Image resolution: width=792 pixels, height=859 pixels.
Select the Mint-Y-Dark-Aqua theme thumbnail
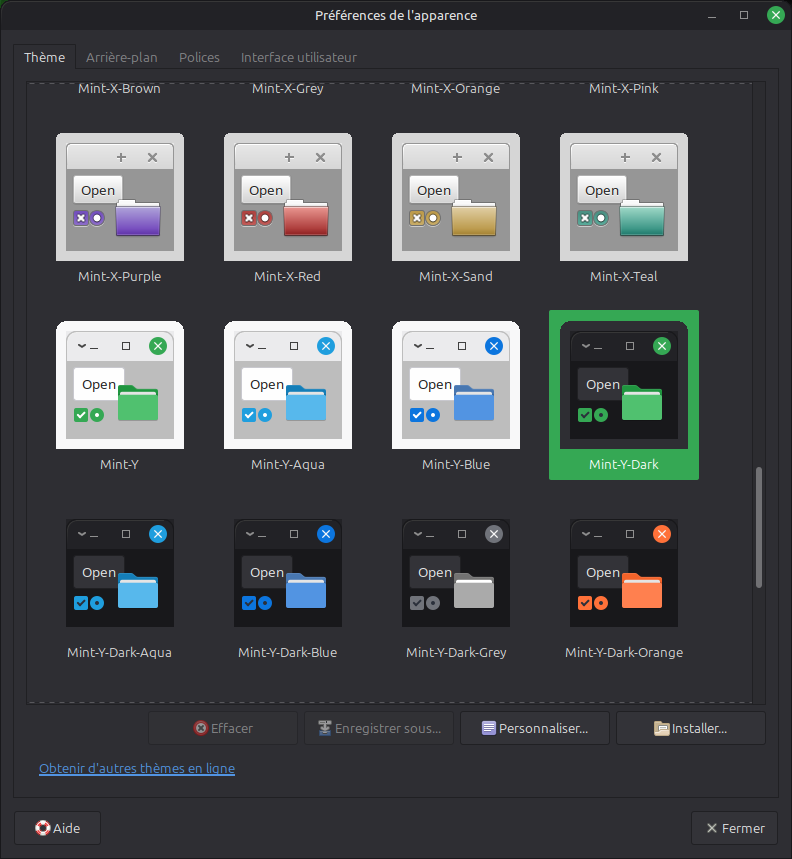click(x=120, y=573)
